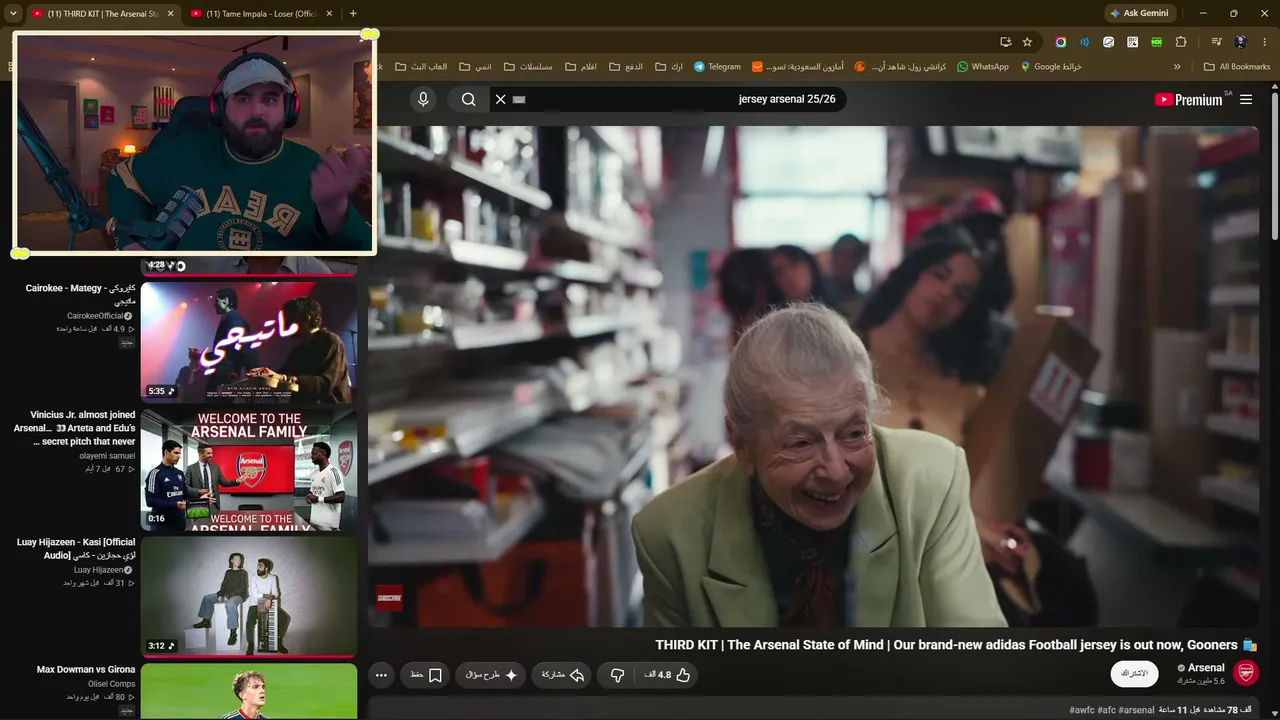Screen dimensions: 1280x720
Task: Open the Chrome profile avatar
Action: 1240,42
